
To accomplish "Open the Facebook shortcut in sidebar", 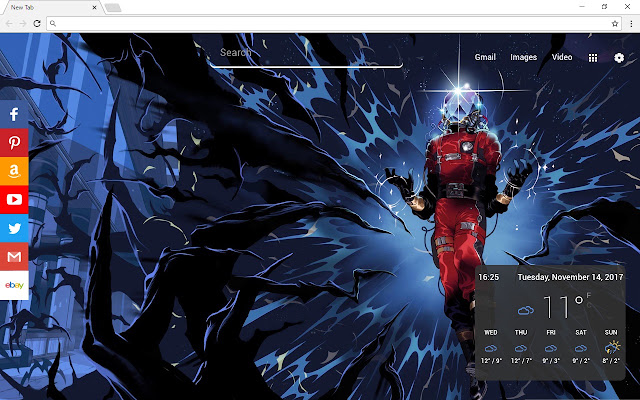I will tap(14, 114).
